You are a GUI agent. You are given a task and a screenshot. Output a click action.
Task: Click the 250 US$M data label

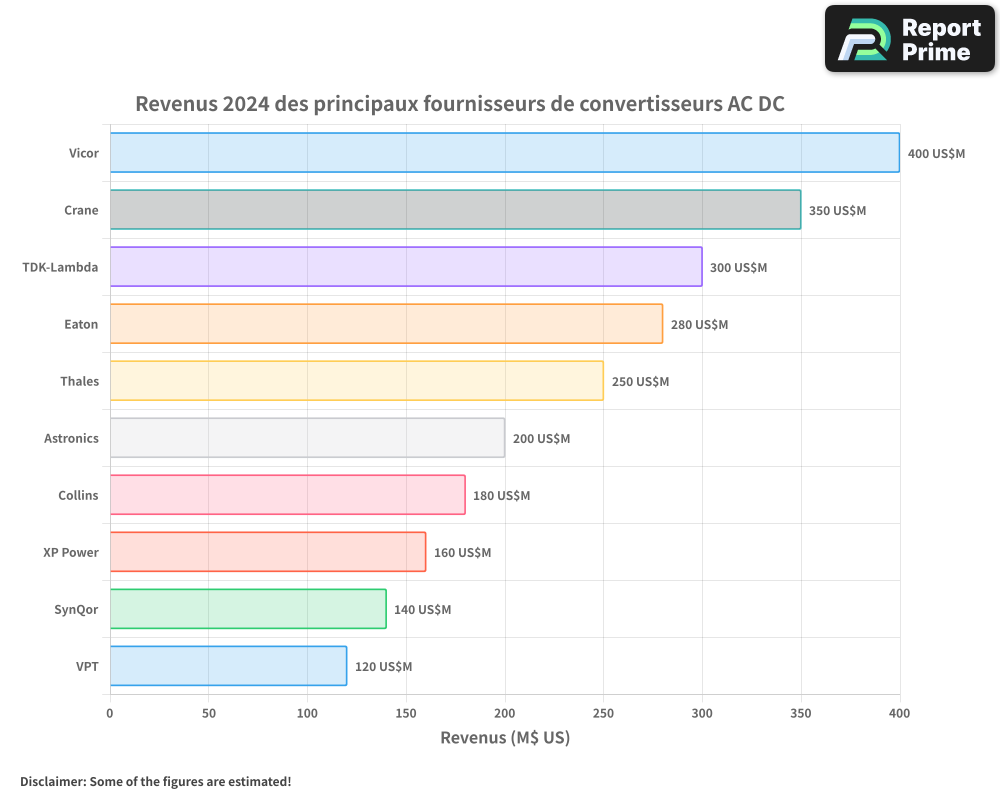pos(640,382)
